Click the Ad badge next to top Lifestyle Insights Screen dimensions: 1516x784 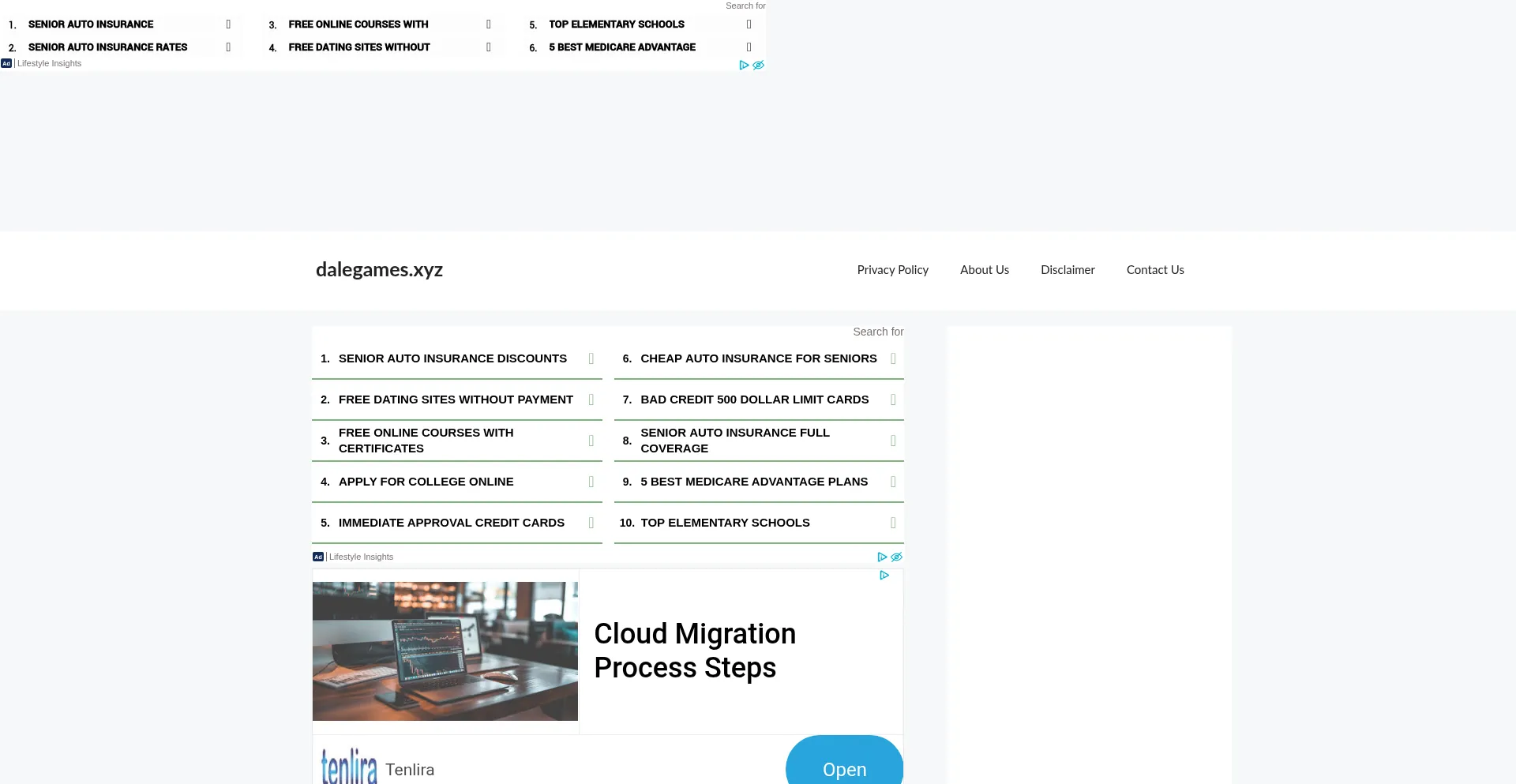(x=6, y=64)
